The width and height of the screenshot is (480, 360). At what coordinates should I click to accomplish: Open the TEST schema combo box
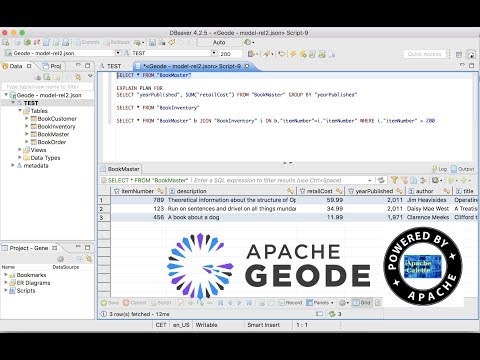(x=171, y=53)
